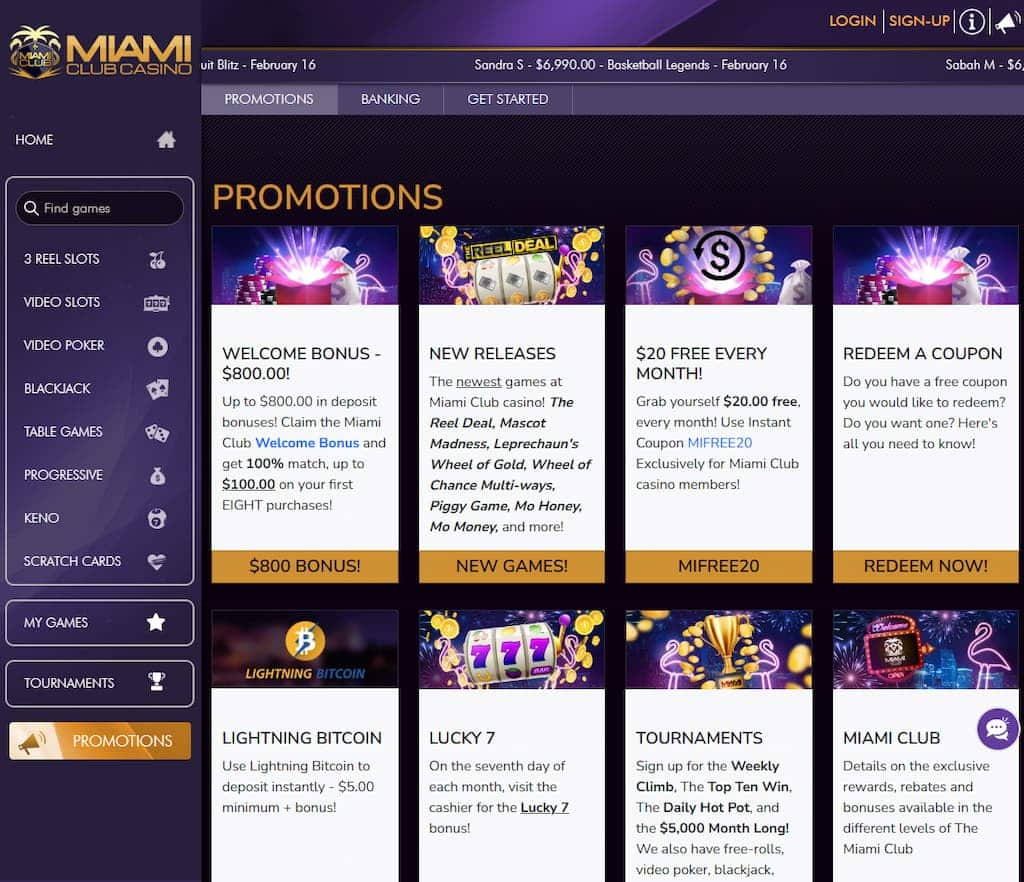
Task: Select the My Games star icon
Action: coord(156,622)
